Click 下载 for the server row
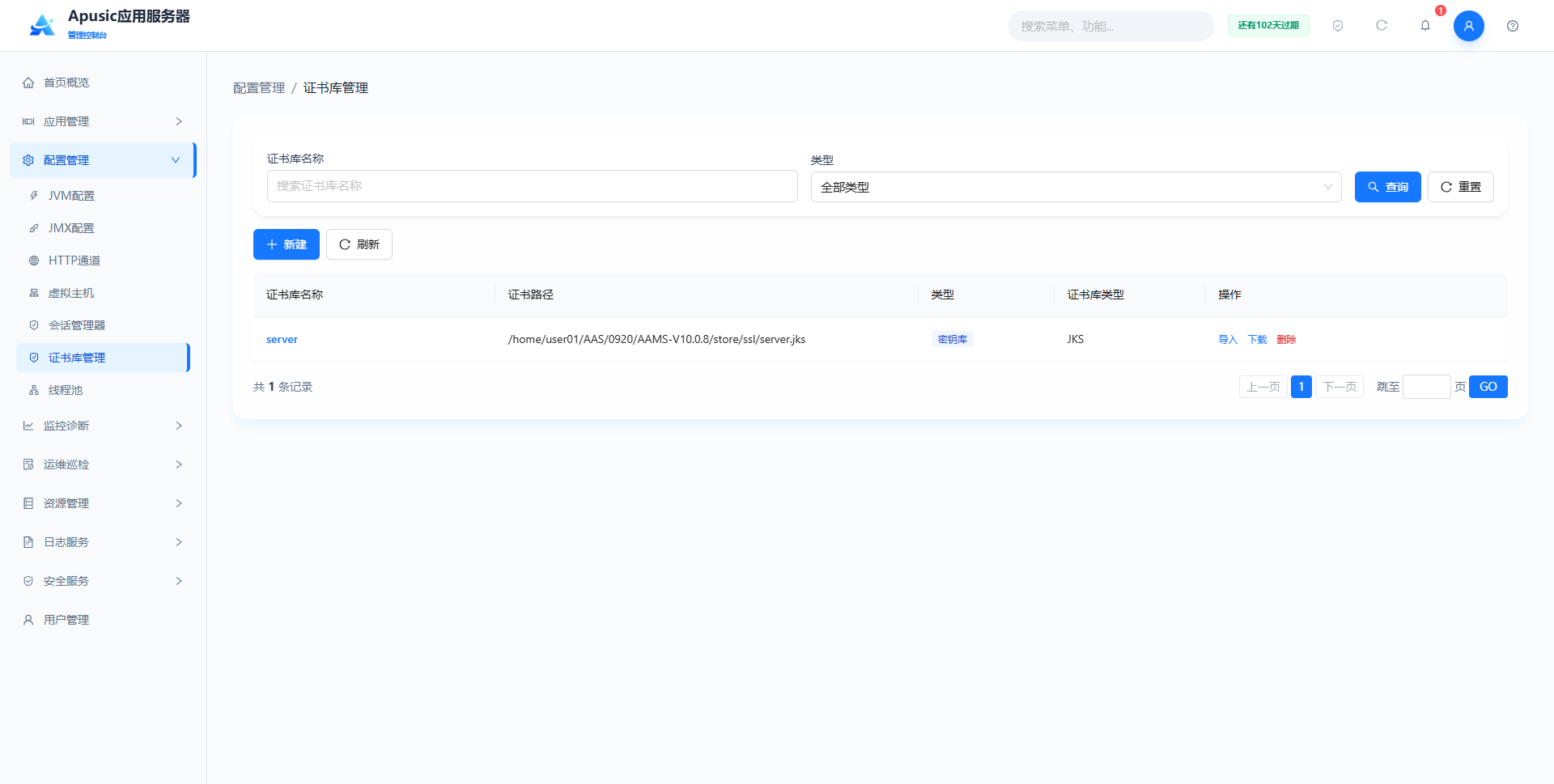Viewport: 1554px width, 784px height. point(1257,339)
